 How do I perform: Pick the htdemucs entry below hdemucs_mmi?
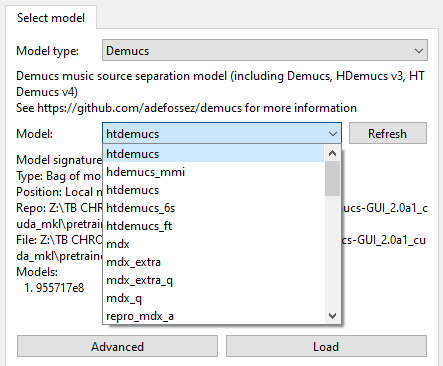[213, 190]
